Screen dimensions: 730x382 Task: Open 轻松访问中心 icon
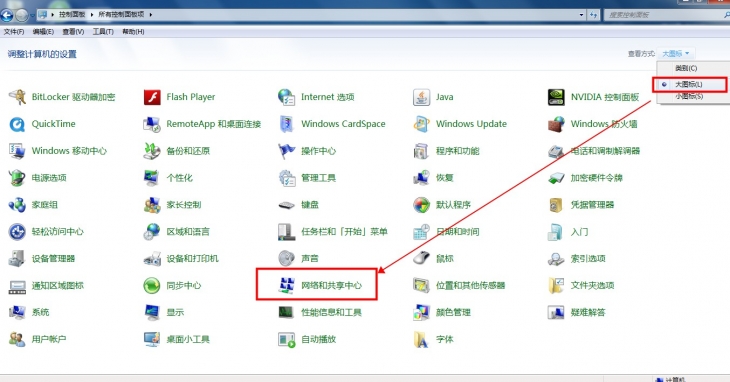click(x=17, y=232)
